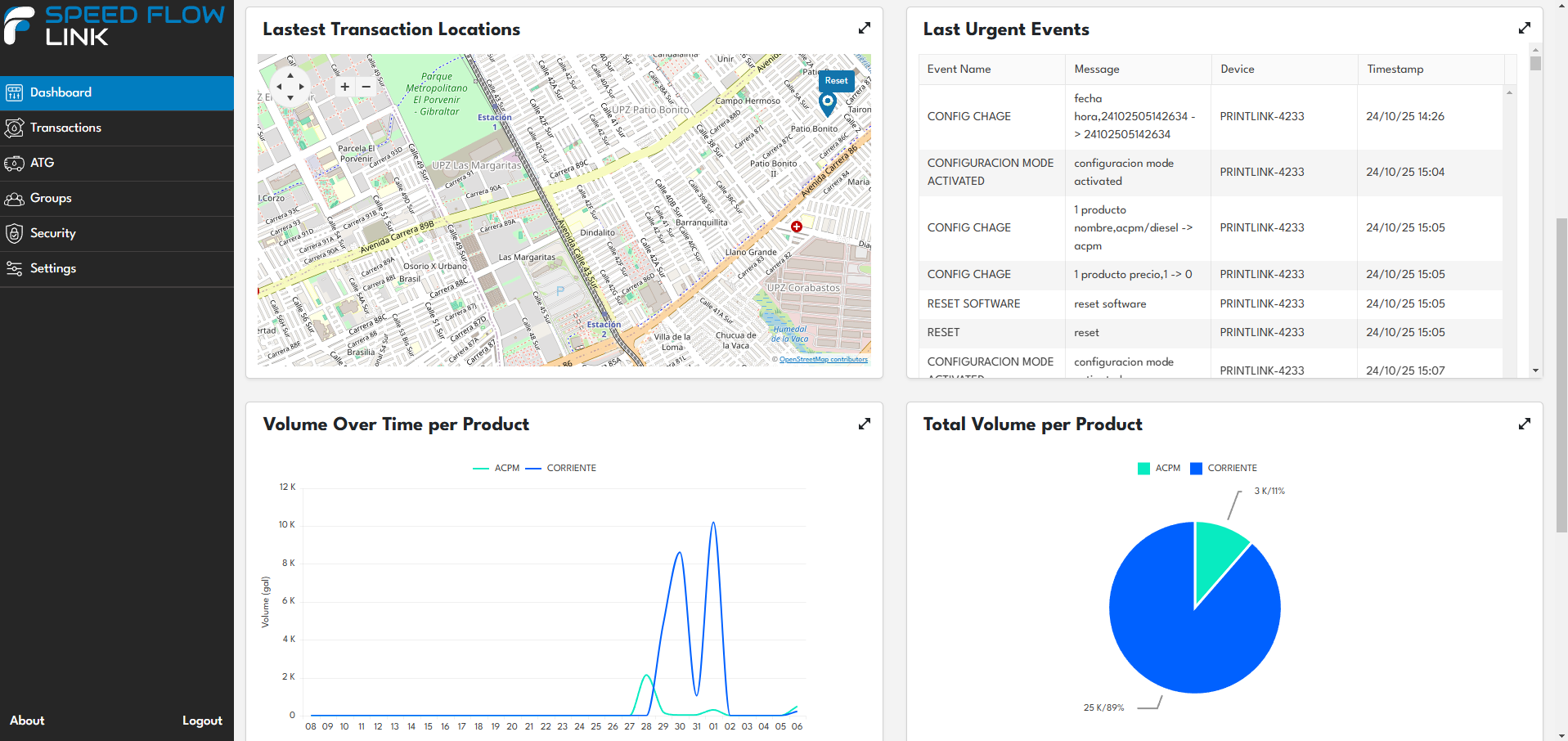
Task: Zoom in the map with plus button
Action: (x=345, y=87)
